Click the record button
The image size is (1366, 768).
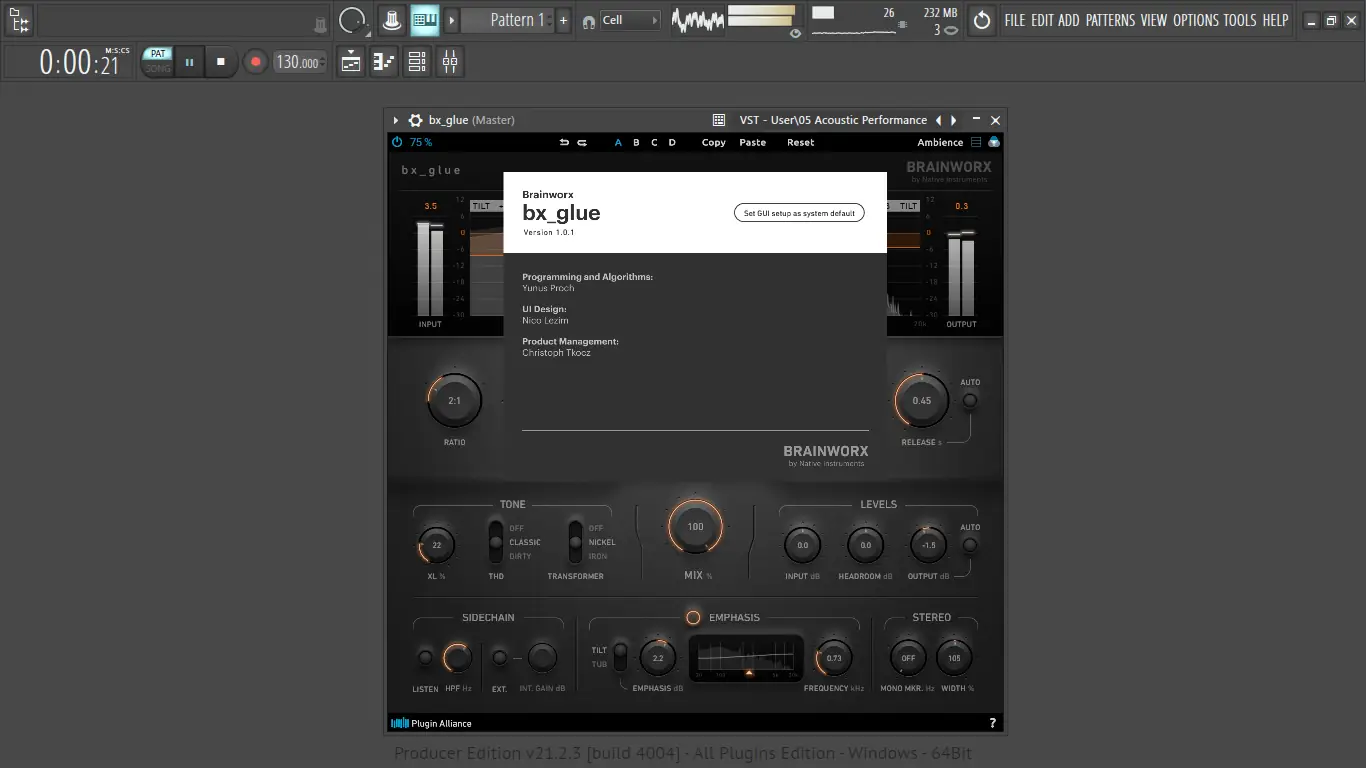255,62
